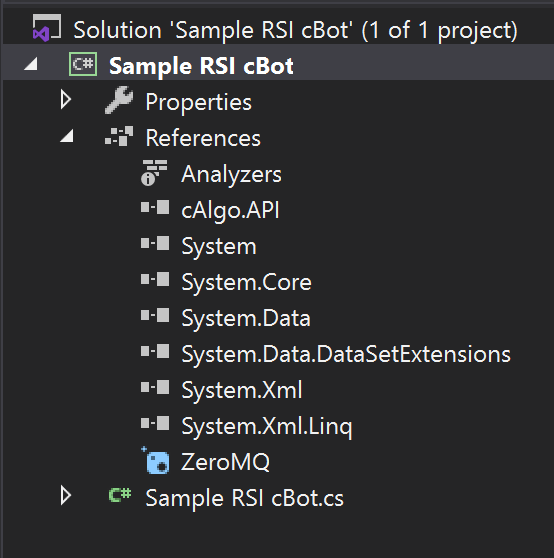Select the System reference
Screen dimensions: 554x558
coord(219,246)
